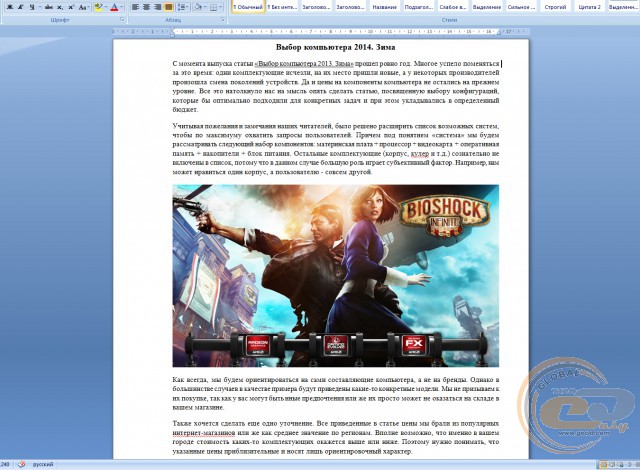640x470 pixels.
Task: Toggle bold (Ж) formatting
Action: coord(10,7)
